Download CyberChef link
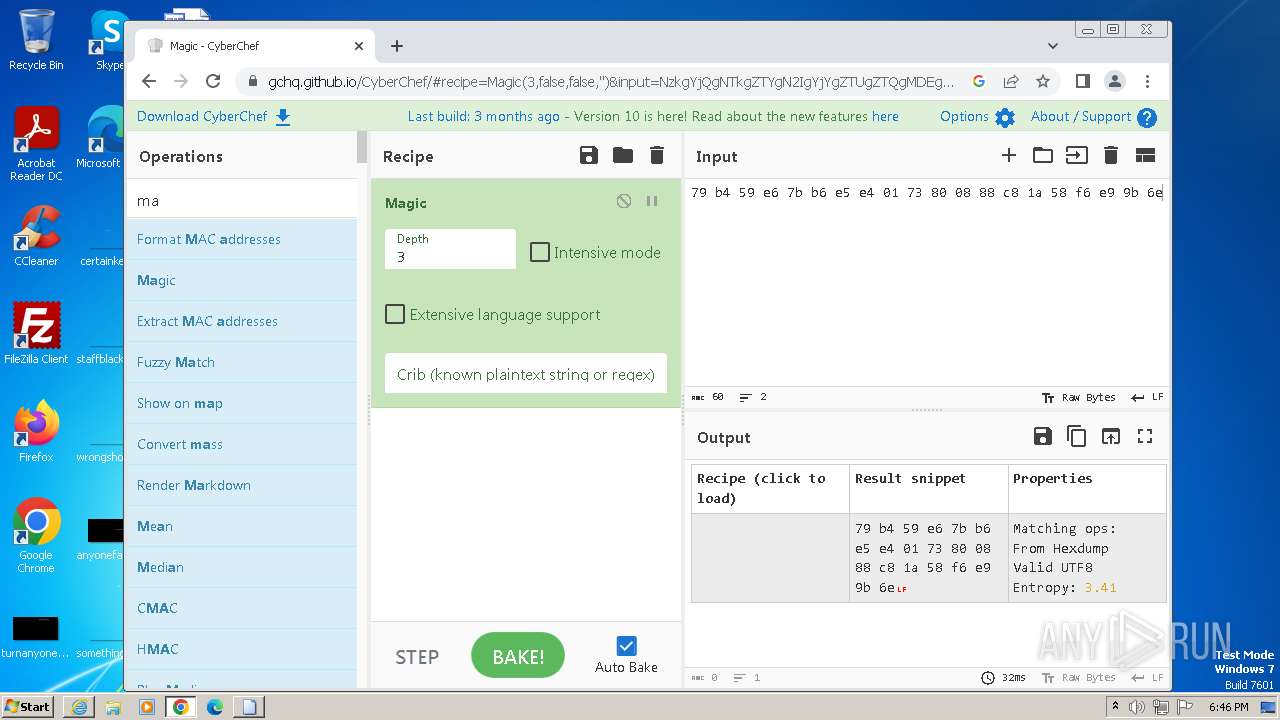This screenshot has width=1280, height=720. click(x=214, y=116)
